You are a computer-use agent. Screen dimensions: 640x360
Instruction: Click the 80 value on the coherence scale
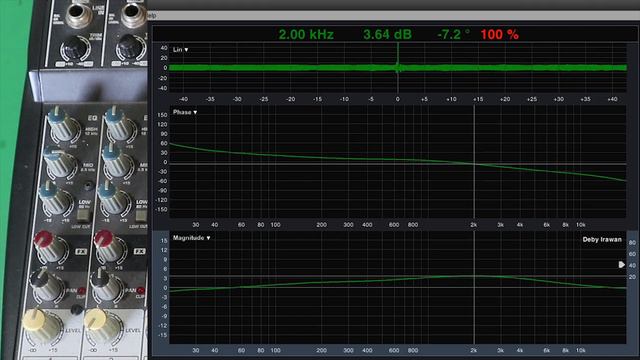632,242
